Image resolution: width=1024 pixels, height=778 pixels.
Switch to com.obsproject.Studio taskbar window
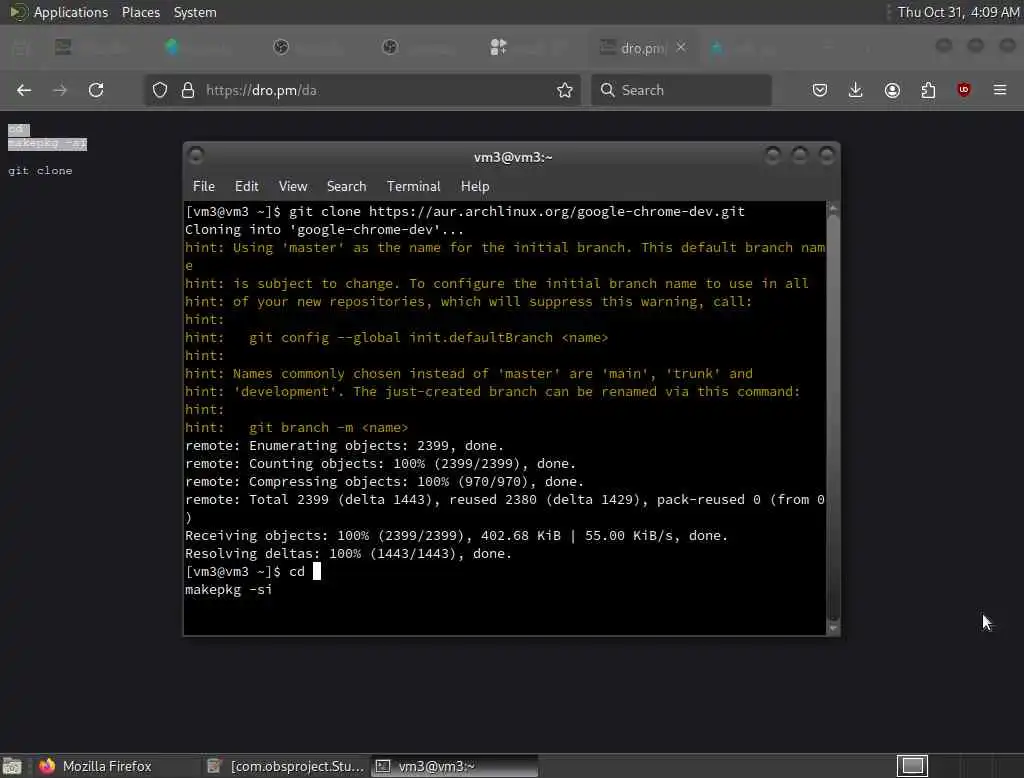[285, 766]
